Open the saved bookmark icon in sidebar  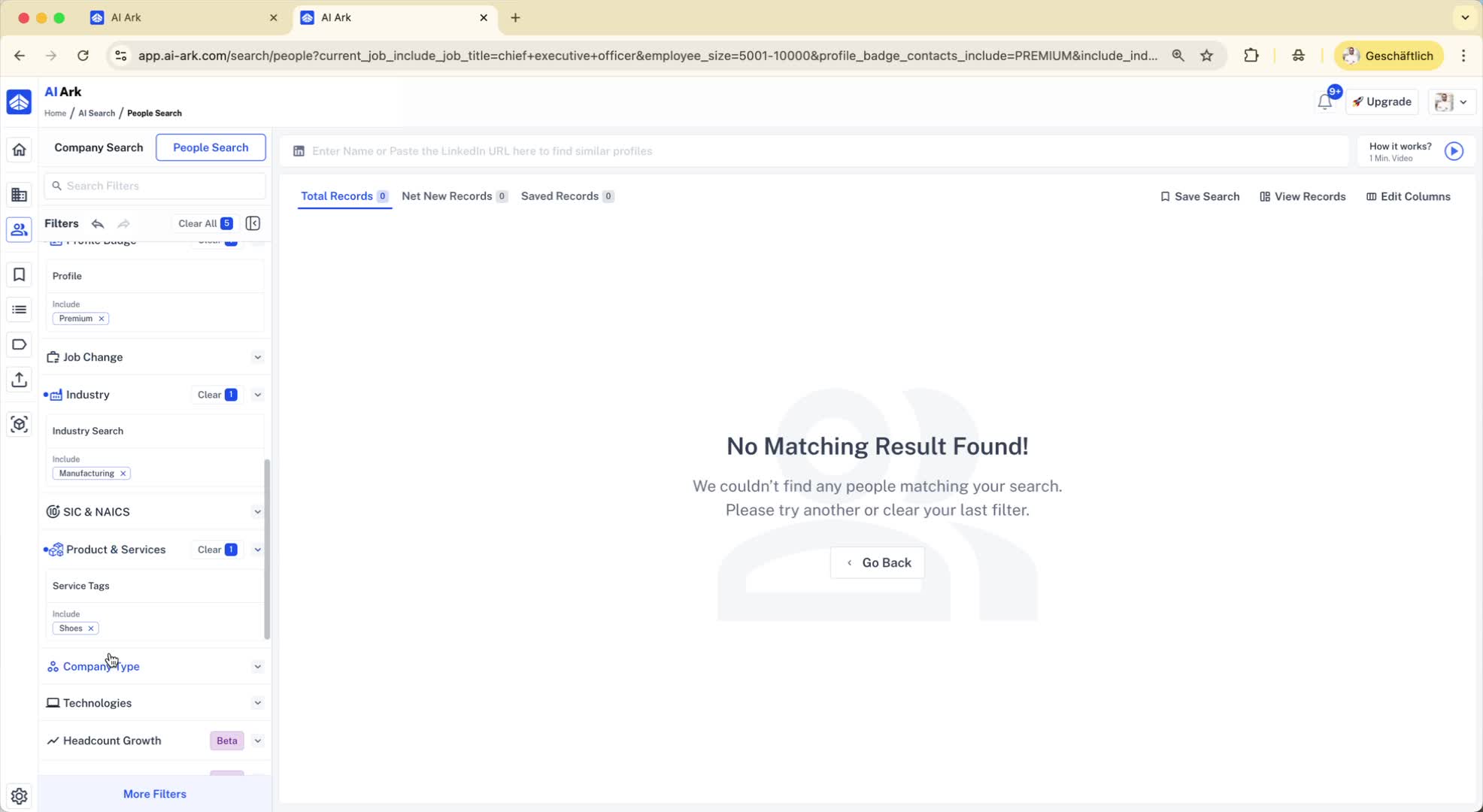[19, 275]
